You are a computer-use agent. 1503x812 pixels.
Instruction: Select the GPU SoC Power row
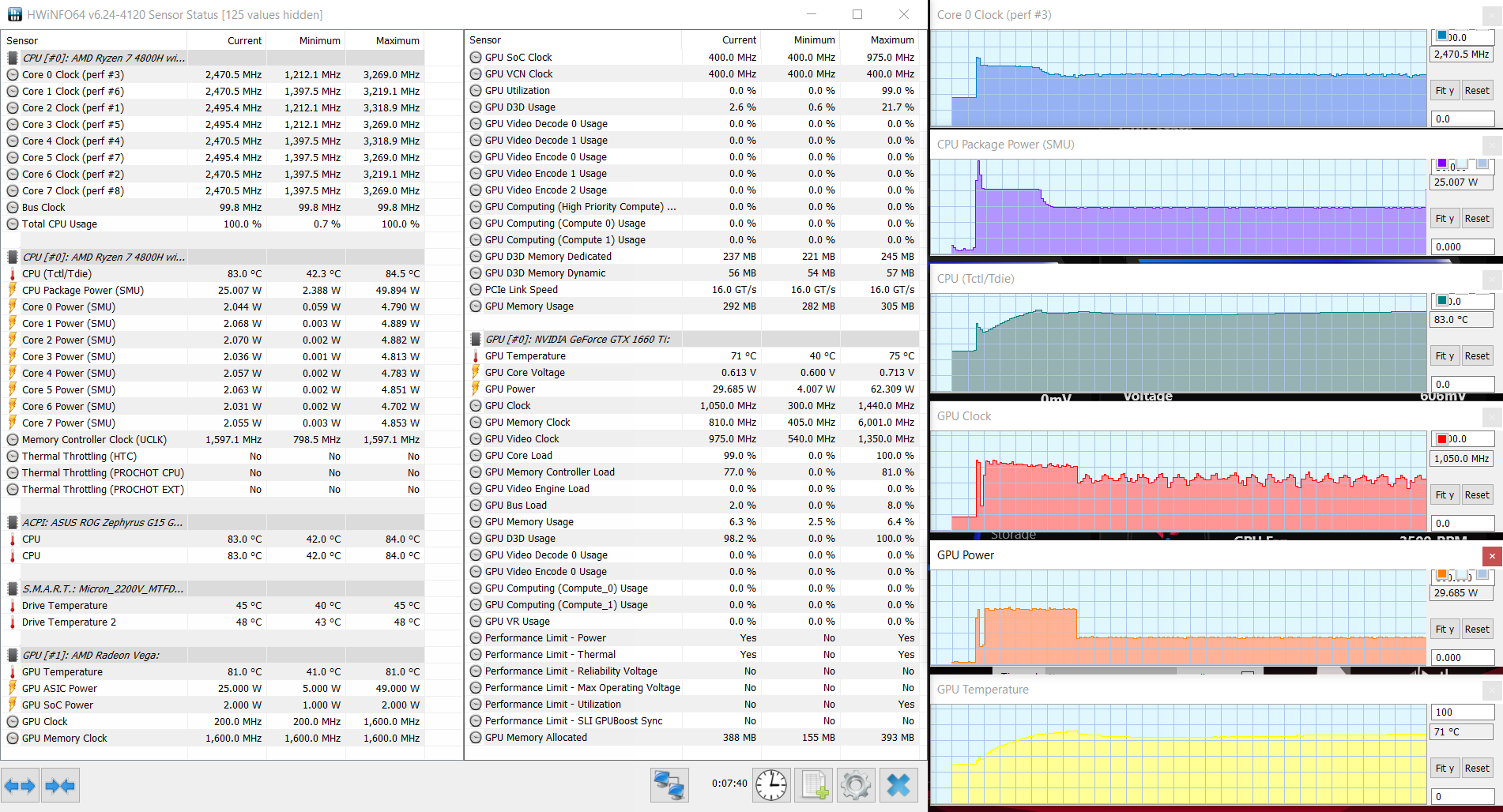click(x=213, y=705)
